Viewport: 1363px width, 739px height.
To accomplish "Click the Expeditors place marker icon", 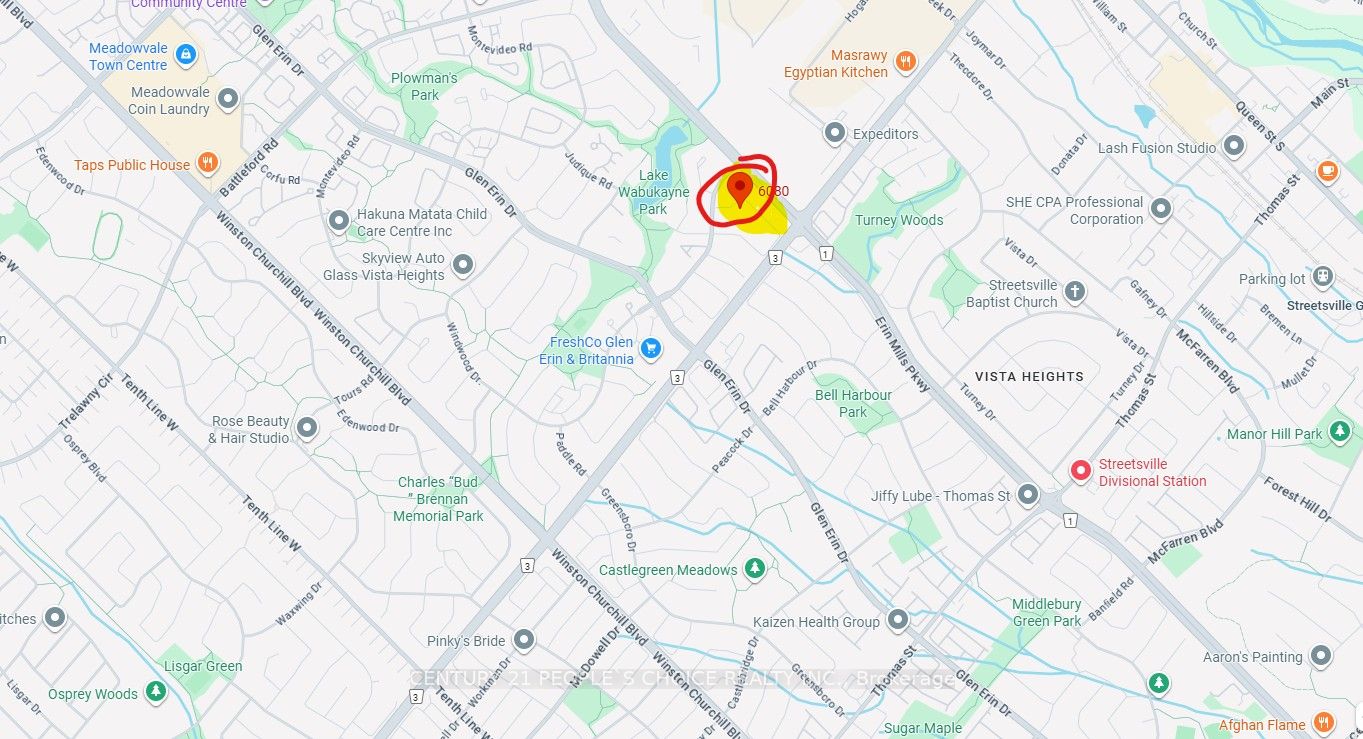I will 835,133.
